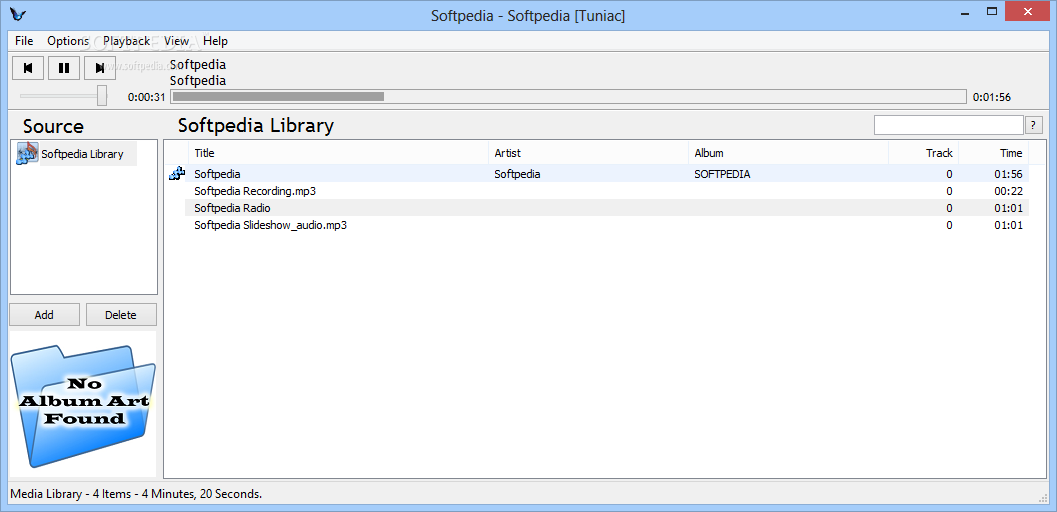The image size is (1057, 512).
Task: Open the Help menu
Action: (x=215, y=40)
